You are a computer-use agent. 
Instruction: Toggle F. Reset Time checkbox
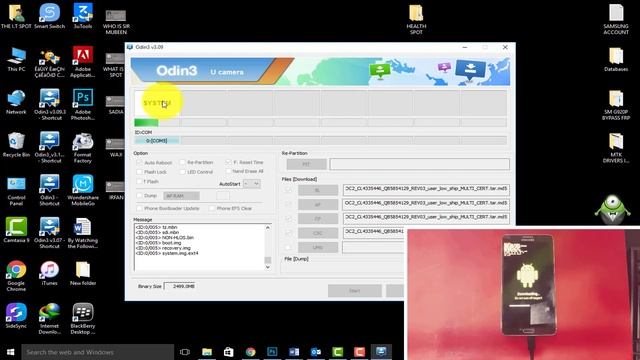pos(228,162)
